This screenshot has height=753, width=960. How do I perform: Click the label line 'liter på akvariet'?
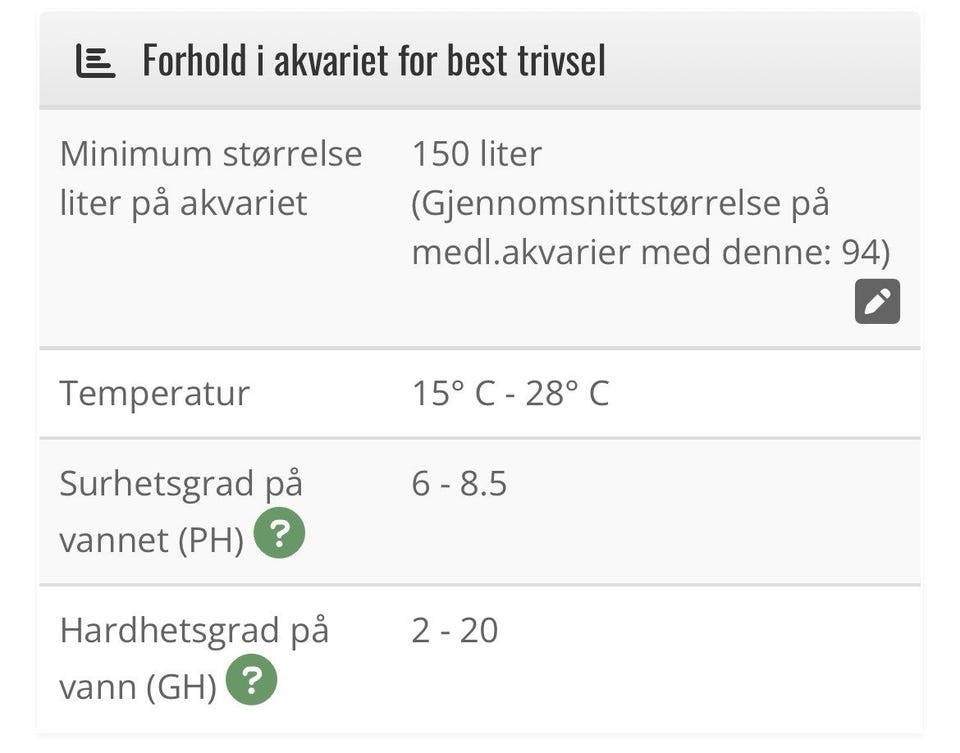183,204
